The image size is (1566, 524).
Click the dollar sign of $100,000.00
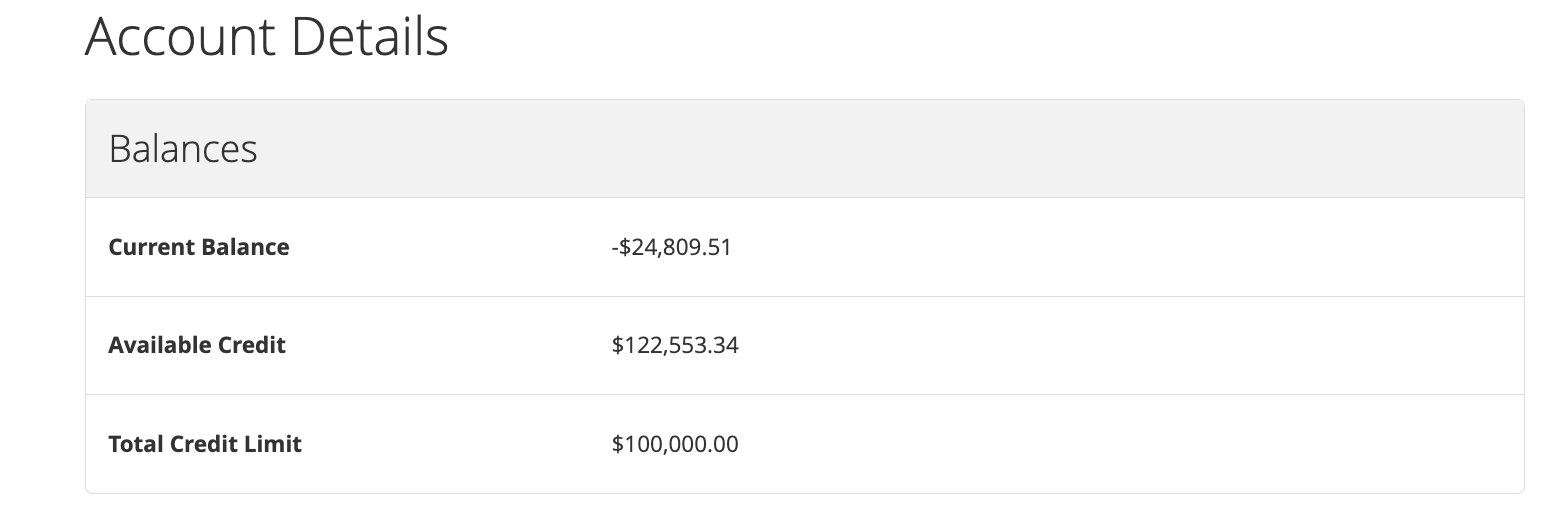coord(617,444)
